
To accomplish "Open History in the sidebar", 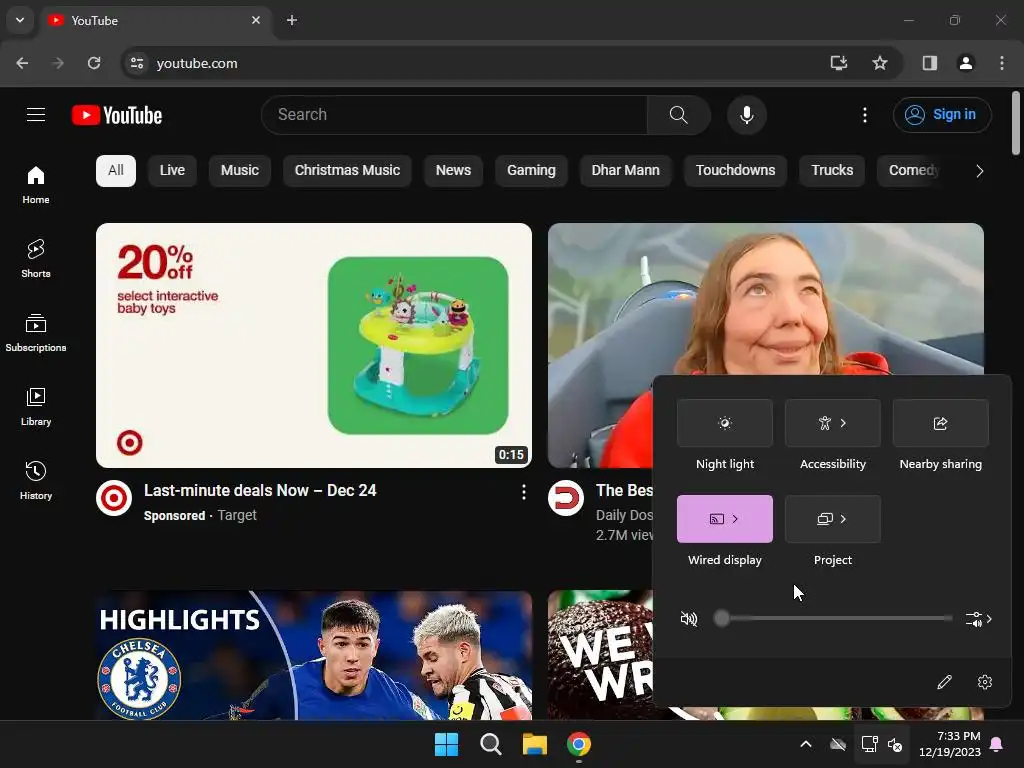I will click(36, 480).
